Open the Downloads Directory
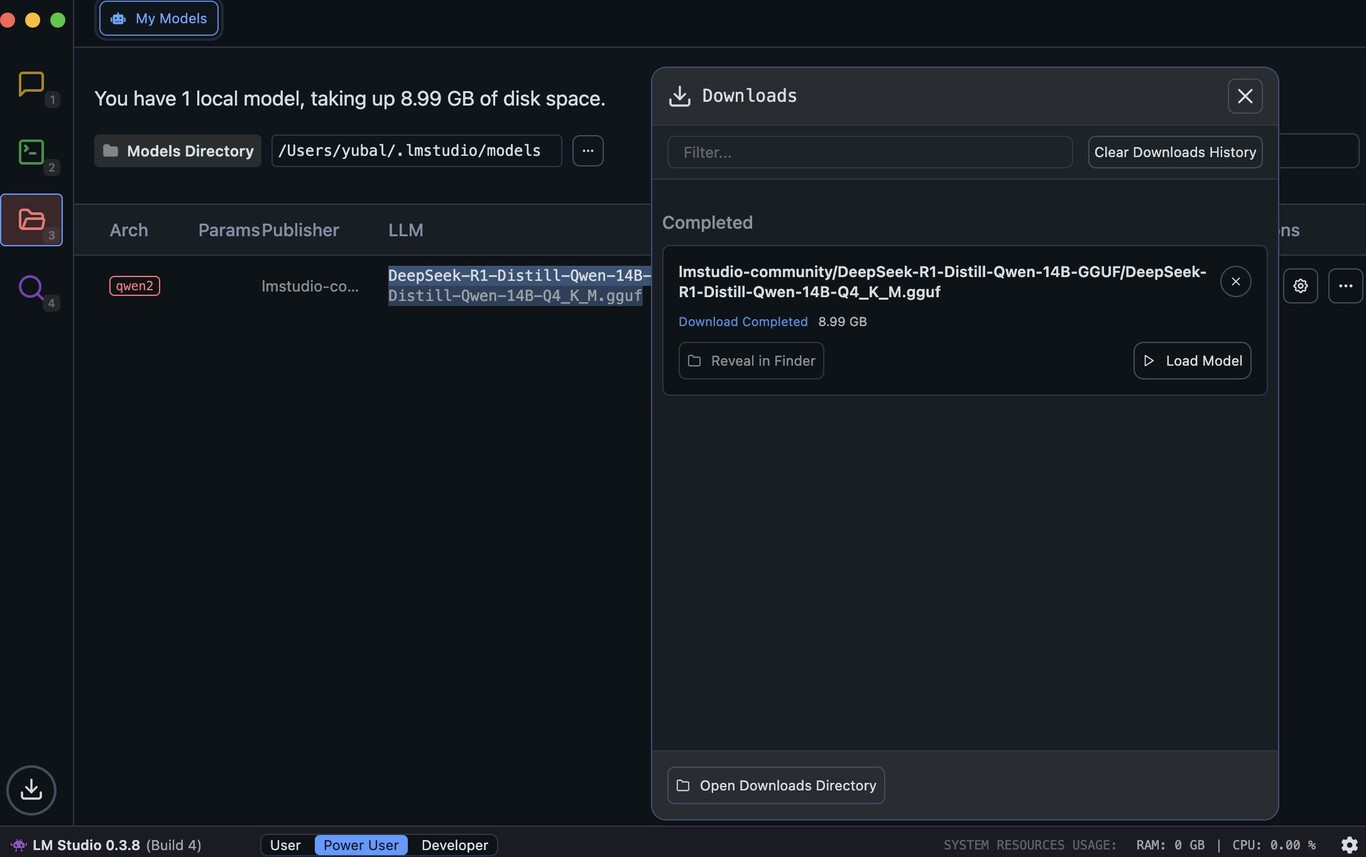 coord(775,785)
